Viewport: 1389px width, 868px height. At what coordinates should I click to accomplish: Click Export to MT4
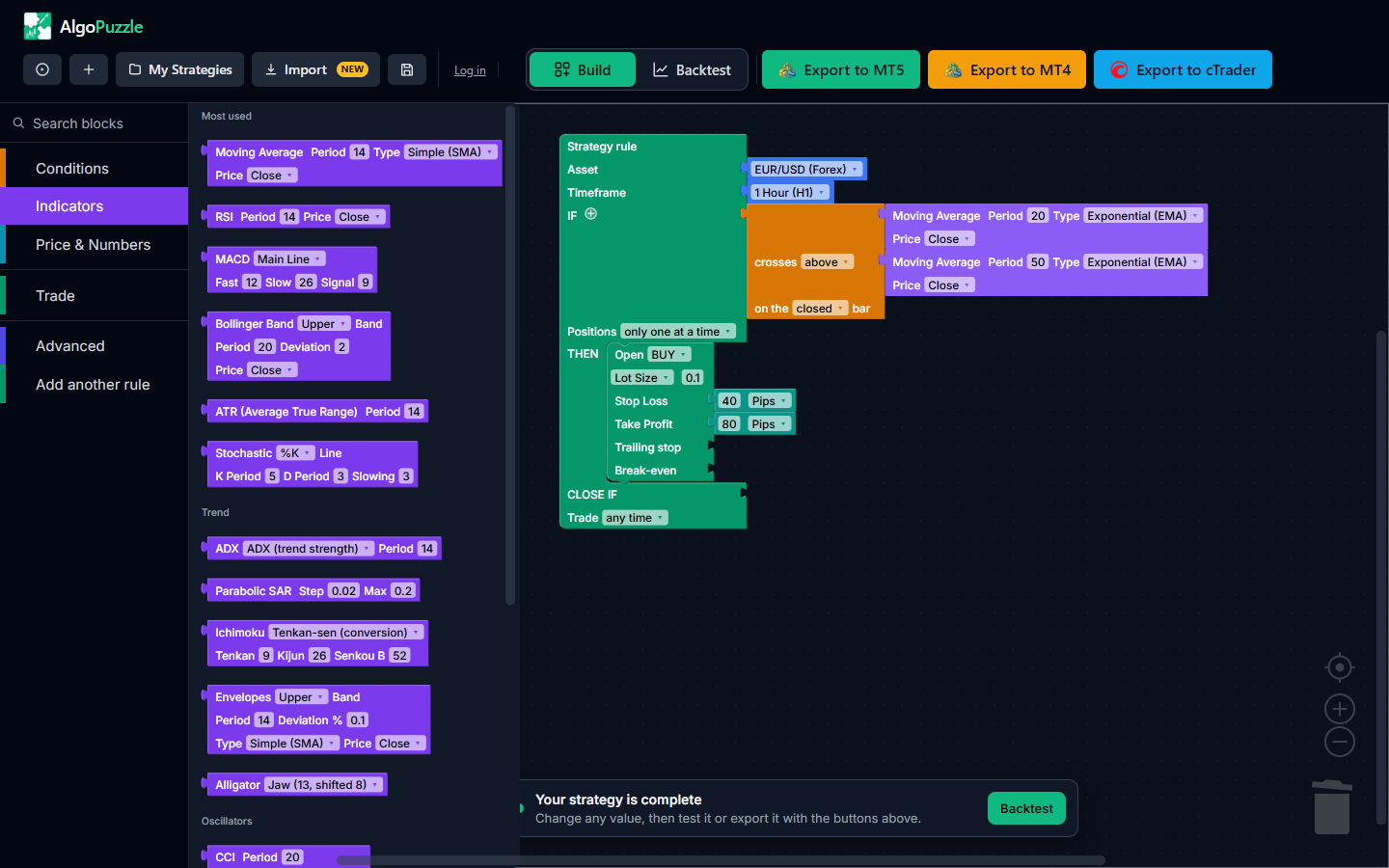tap(1007, 69)
